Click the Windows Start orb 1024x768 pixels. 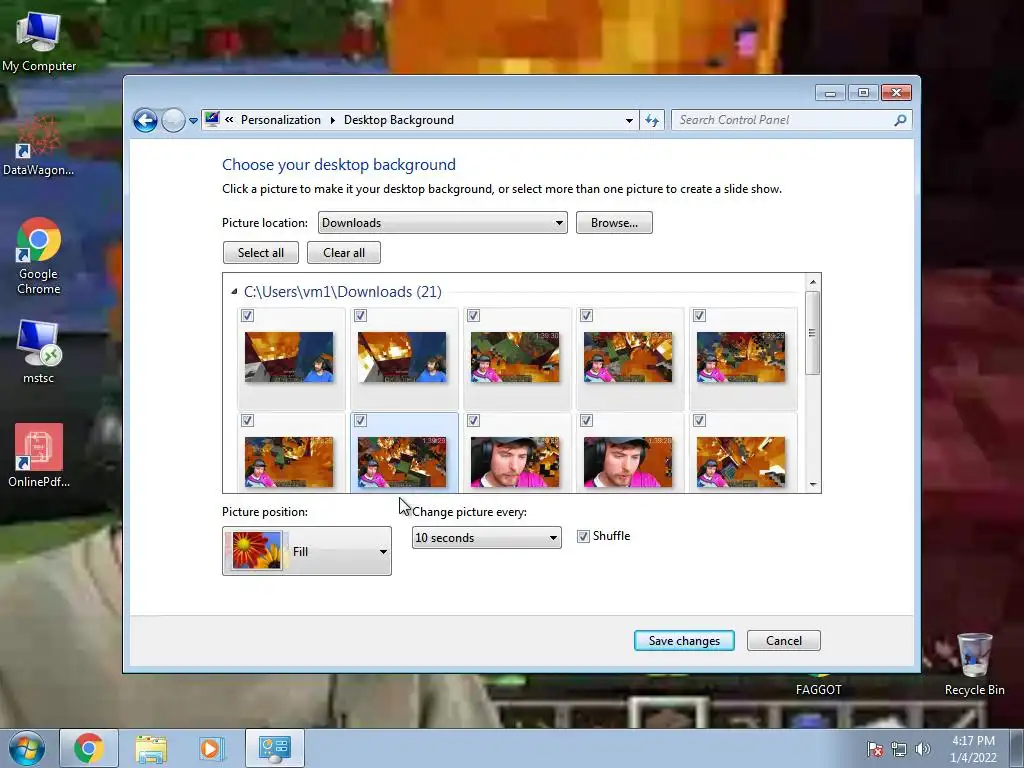click(x=27, y=748)
